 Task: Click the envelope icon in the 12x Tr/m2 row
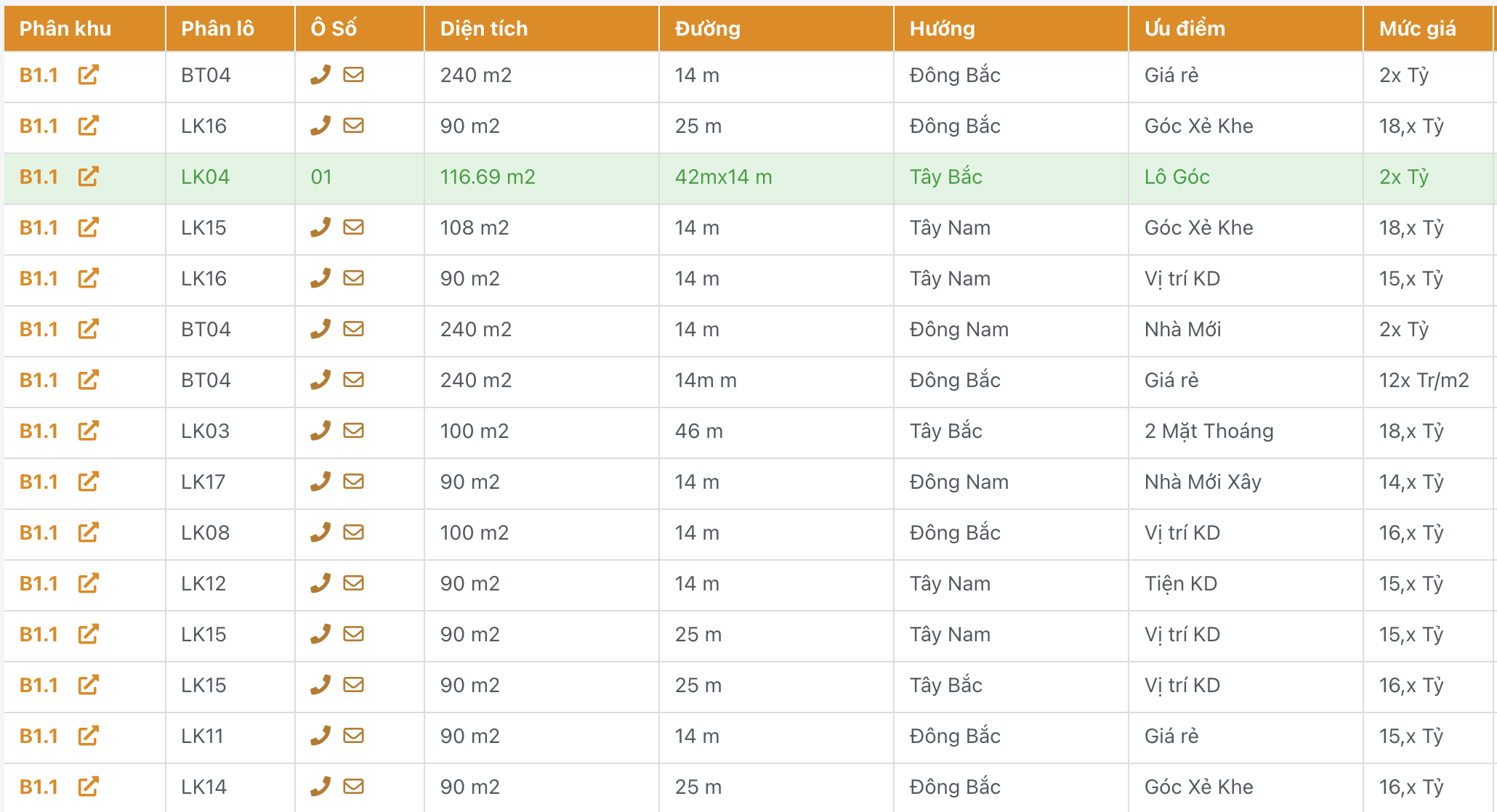353,380
